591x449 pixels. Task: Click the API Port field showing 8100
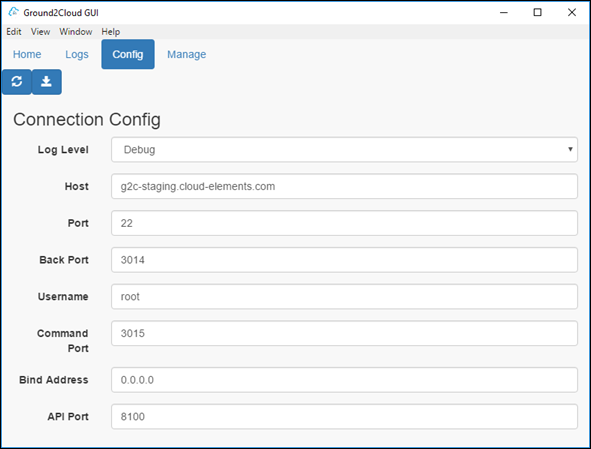coord(344,417)
